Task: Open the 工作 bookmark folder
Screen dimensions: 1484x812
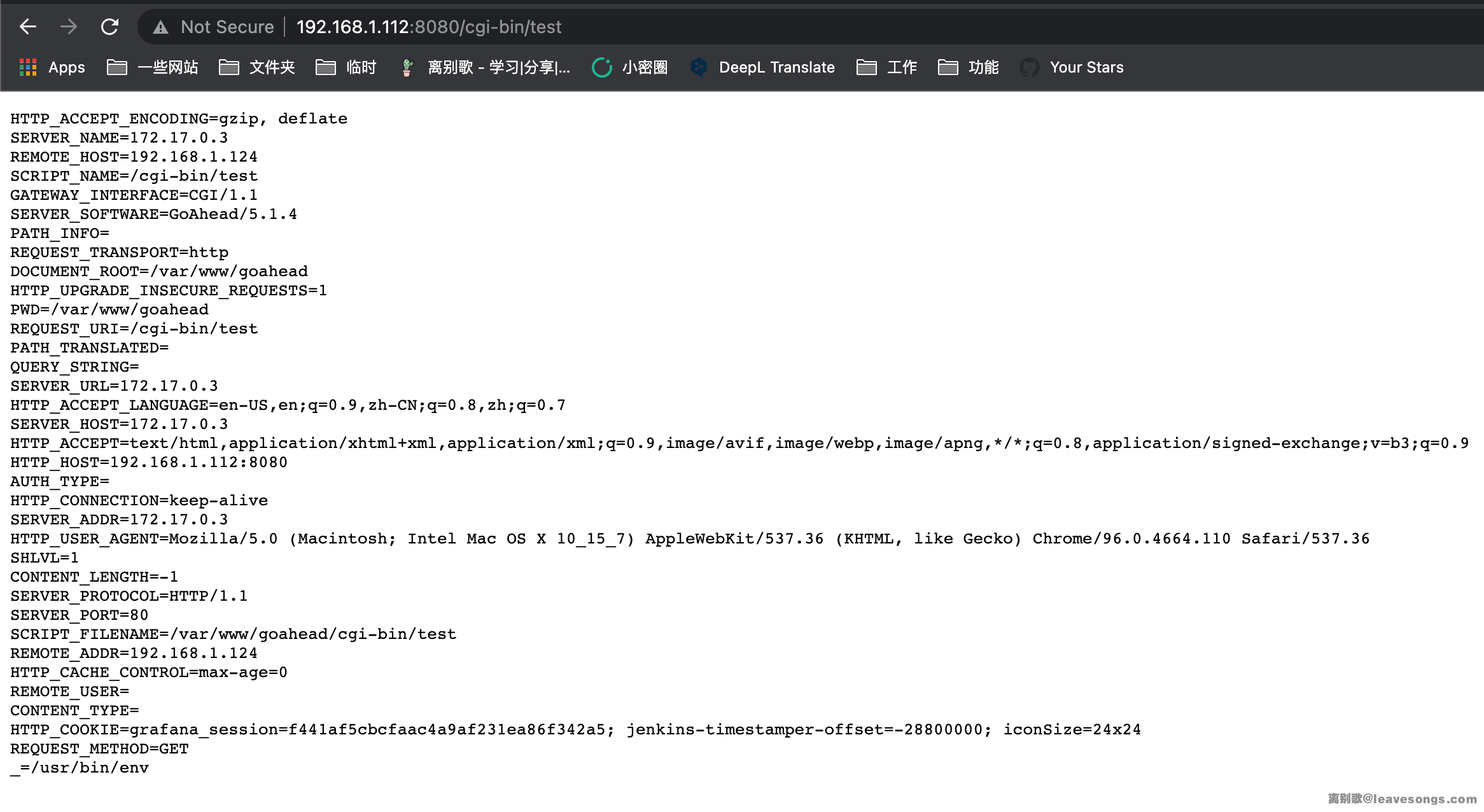Action: click(x=867, y=67)
